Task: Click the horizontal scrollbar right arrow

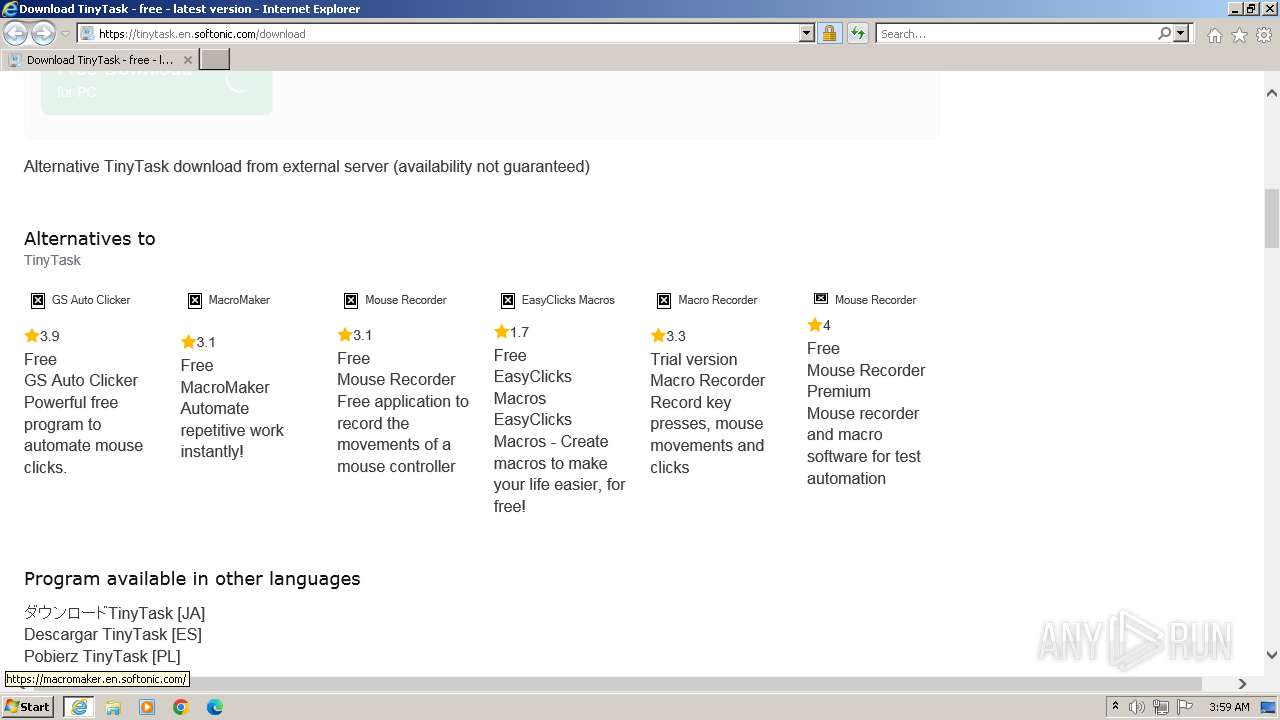Action: [x=1243, y=684]
